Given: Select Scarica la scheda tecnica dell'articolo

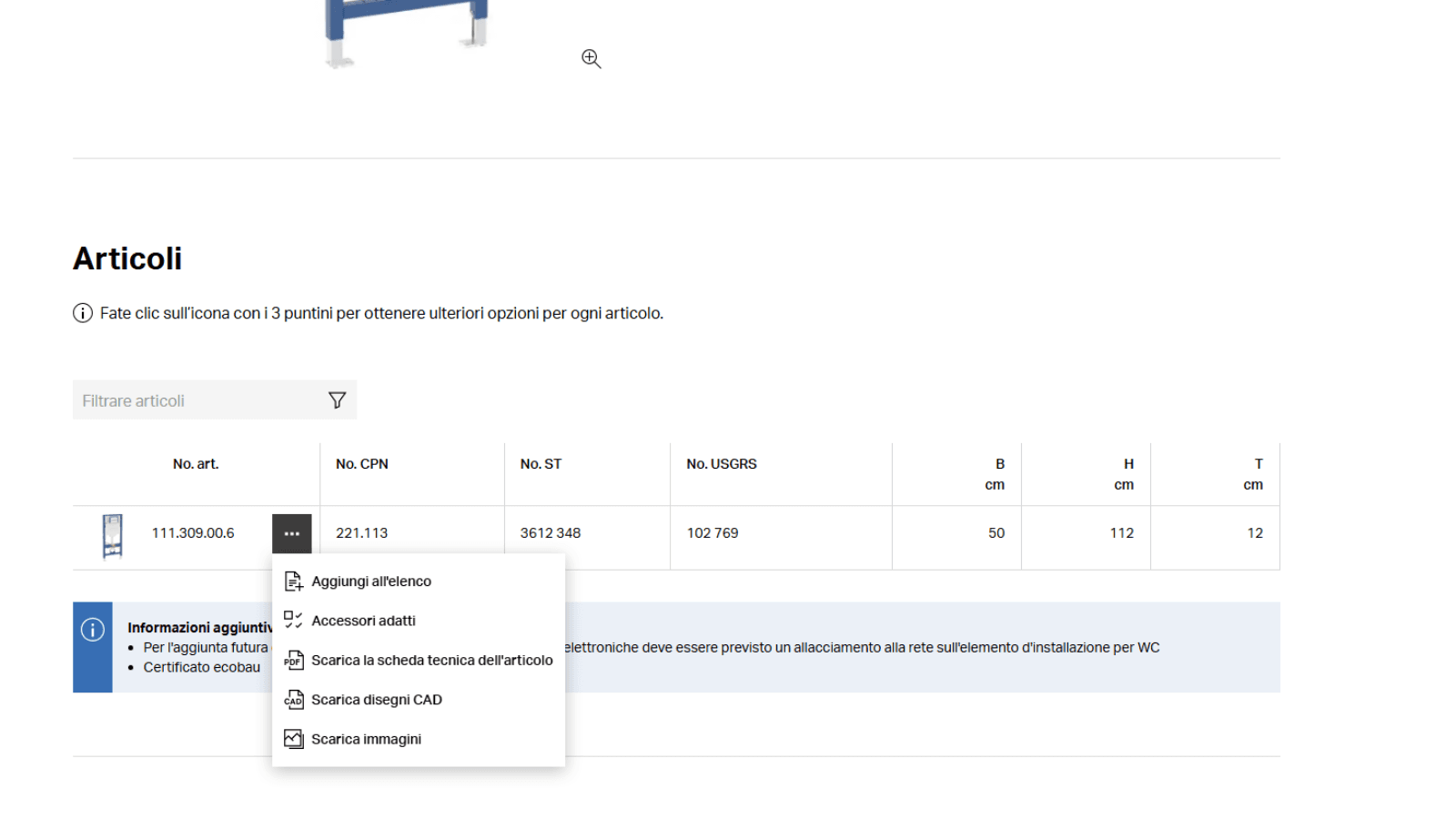Looking at the screenshot, I should click(432, 660).
